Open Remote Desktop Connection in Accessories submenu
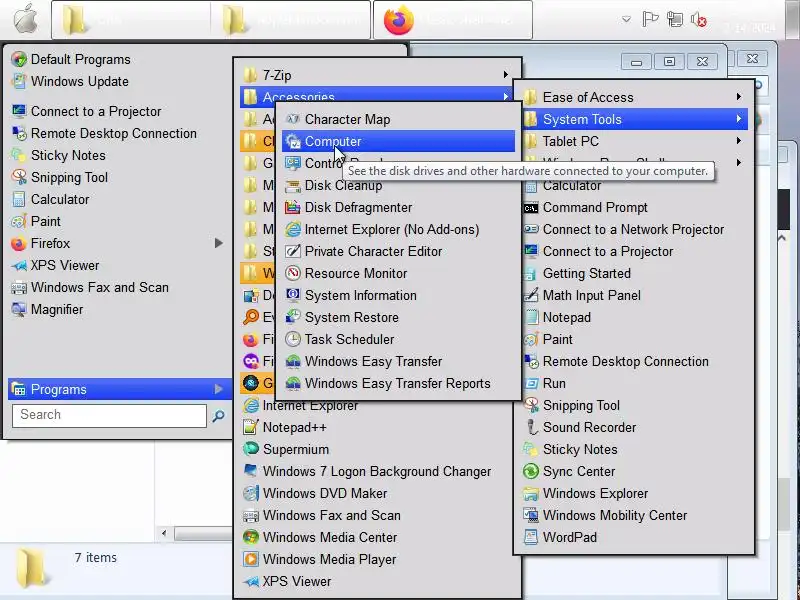 [x=634, y=361]
